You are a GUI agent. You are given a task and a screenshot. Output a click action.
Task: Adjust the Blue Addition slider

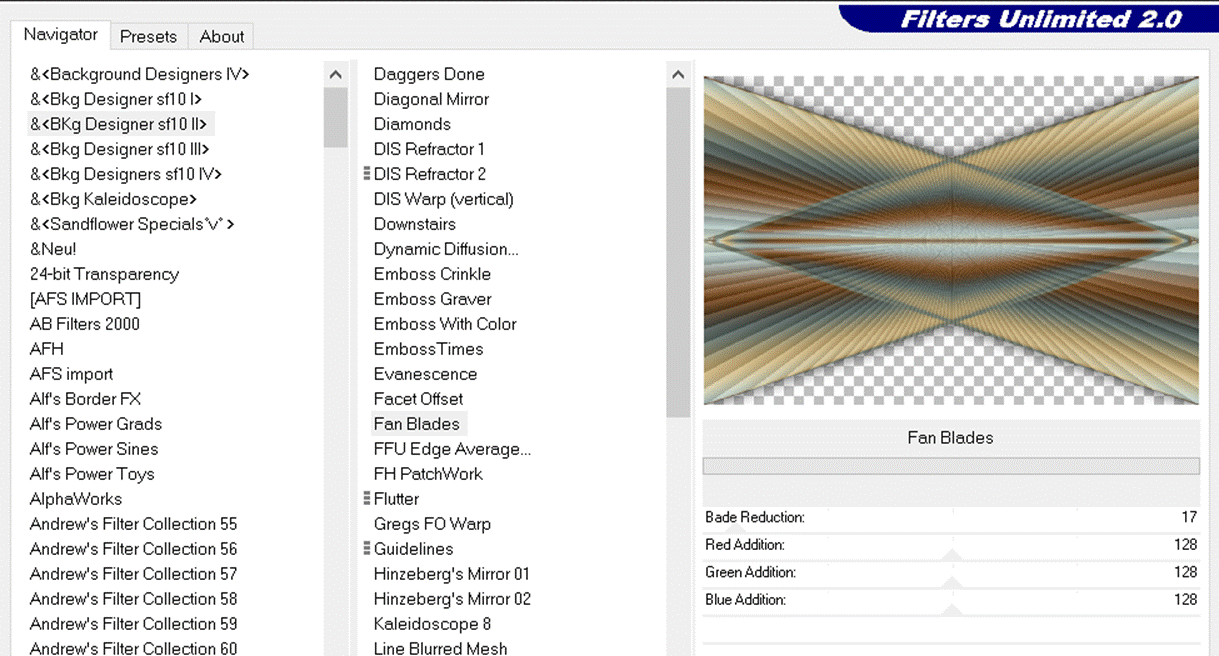tap(951, 608)
